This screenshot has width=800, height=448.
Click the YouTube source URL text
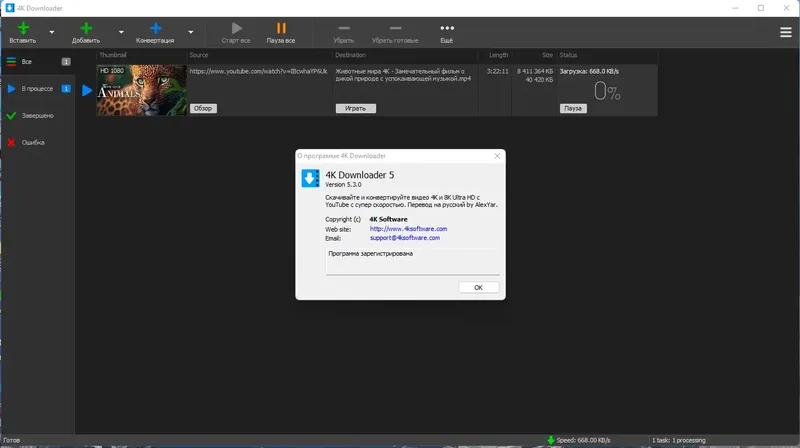(x=258, y=71)
